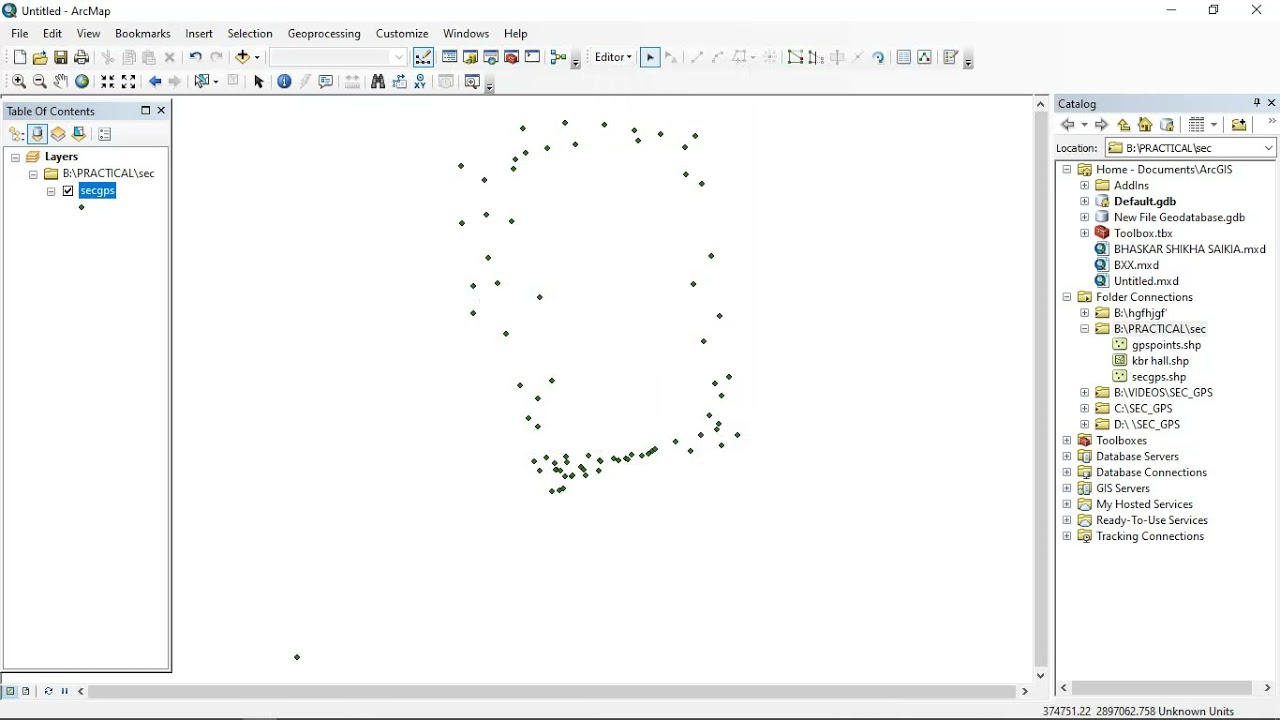Choose the Select Elements black arrow tool
Image resolution: width=1280 pixels, height=720 pixels.
[x=259, y=82]
